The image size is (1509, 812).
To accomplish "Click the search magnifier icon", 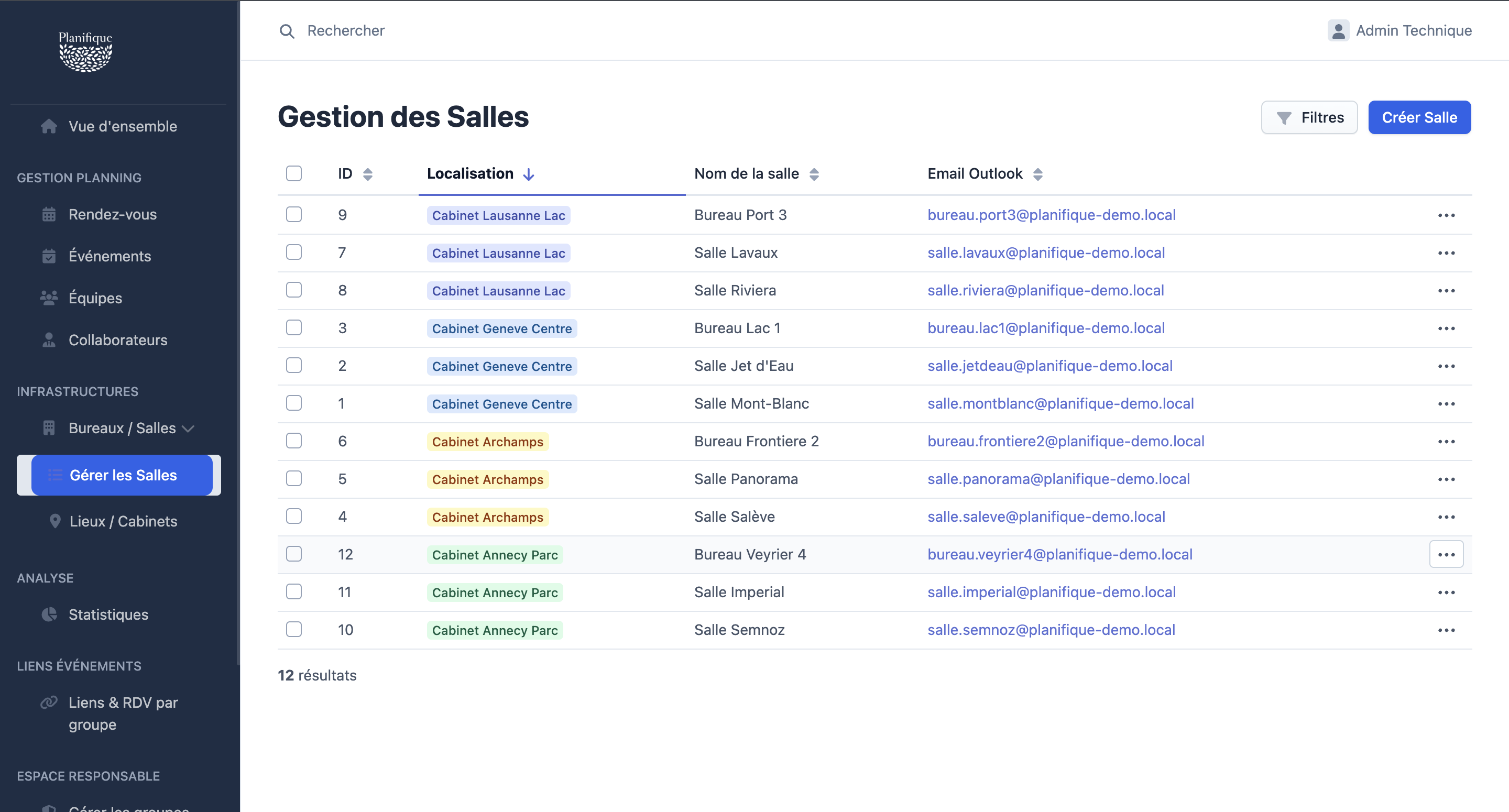I will pyautogui.click(x=287, y=31).
